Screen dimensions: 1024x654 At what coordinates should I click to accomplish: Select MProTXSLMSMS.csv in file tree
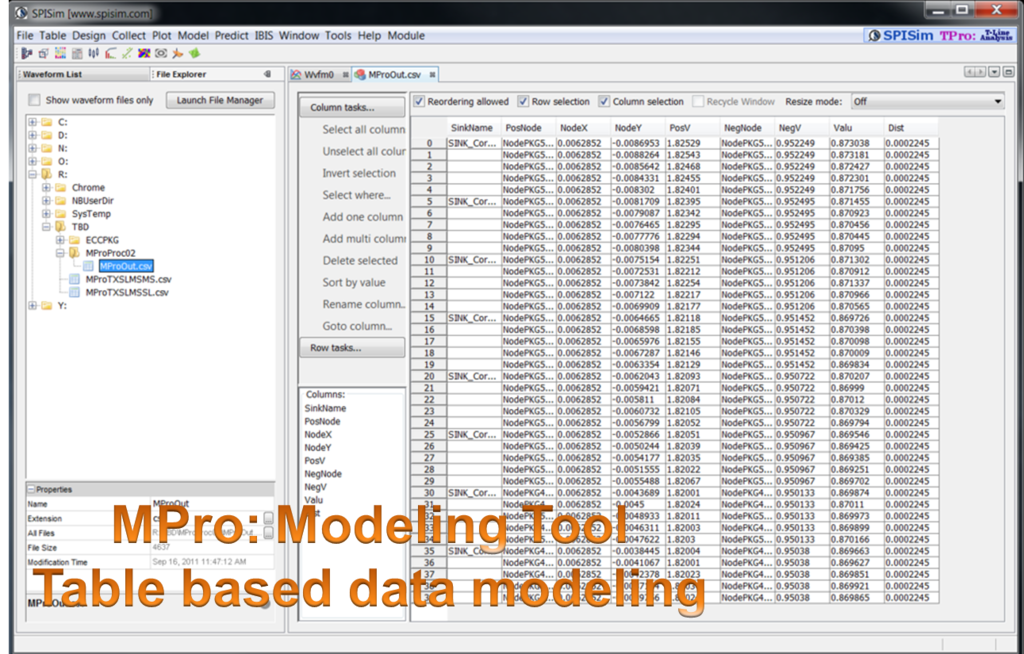coord(128,279)
